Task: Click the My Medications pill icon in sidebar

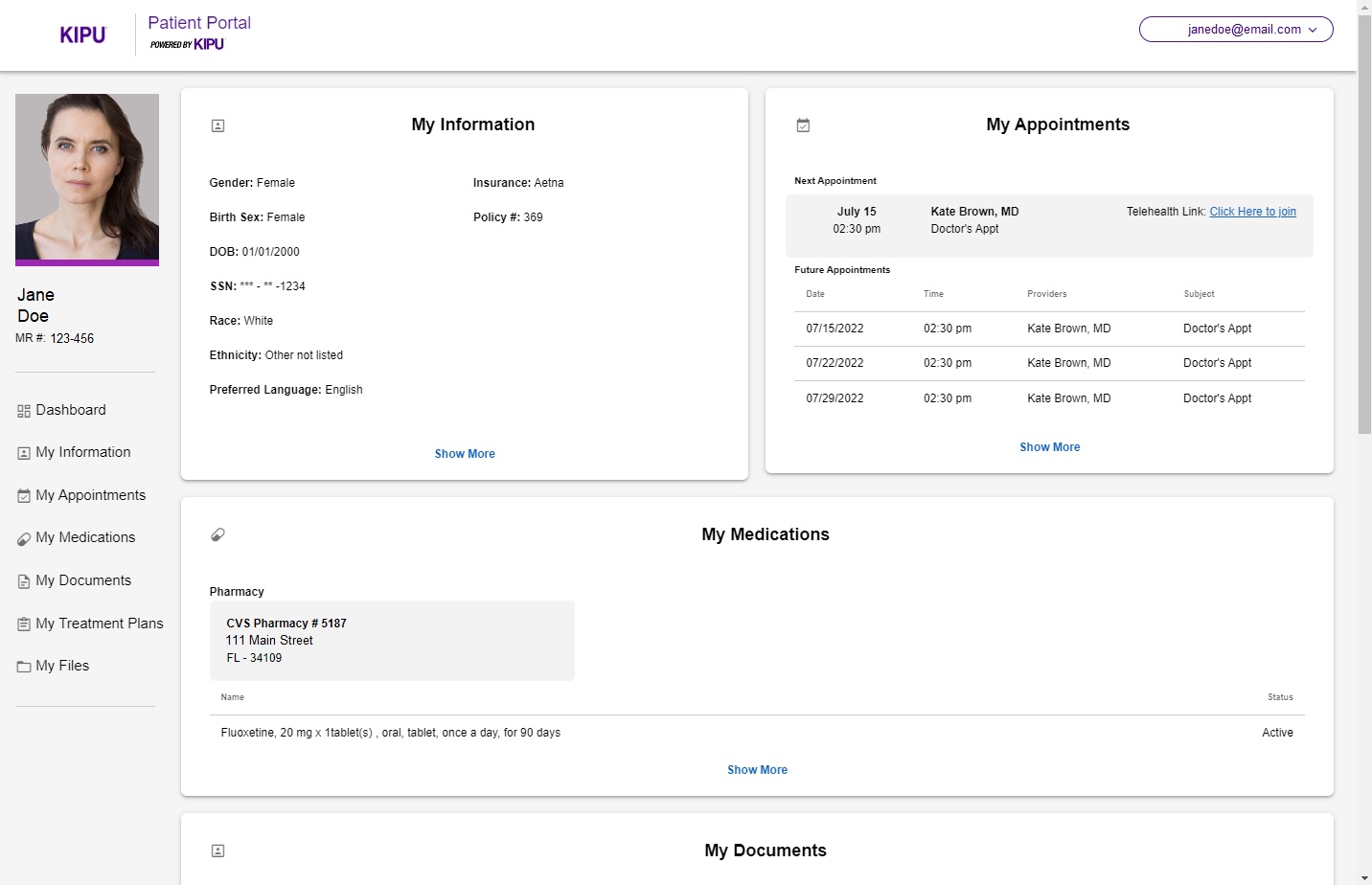Action: click(x=24, y=539)
